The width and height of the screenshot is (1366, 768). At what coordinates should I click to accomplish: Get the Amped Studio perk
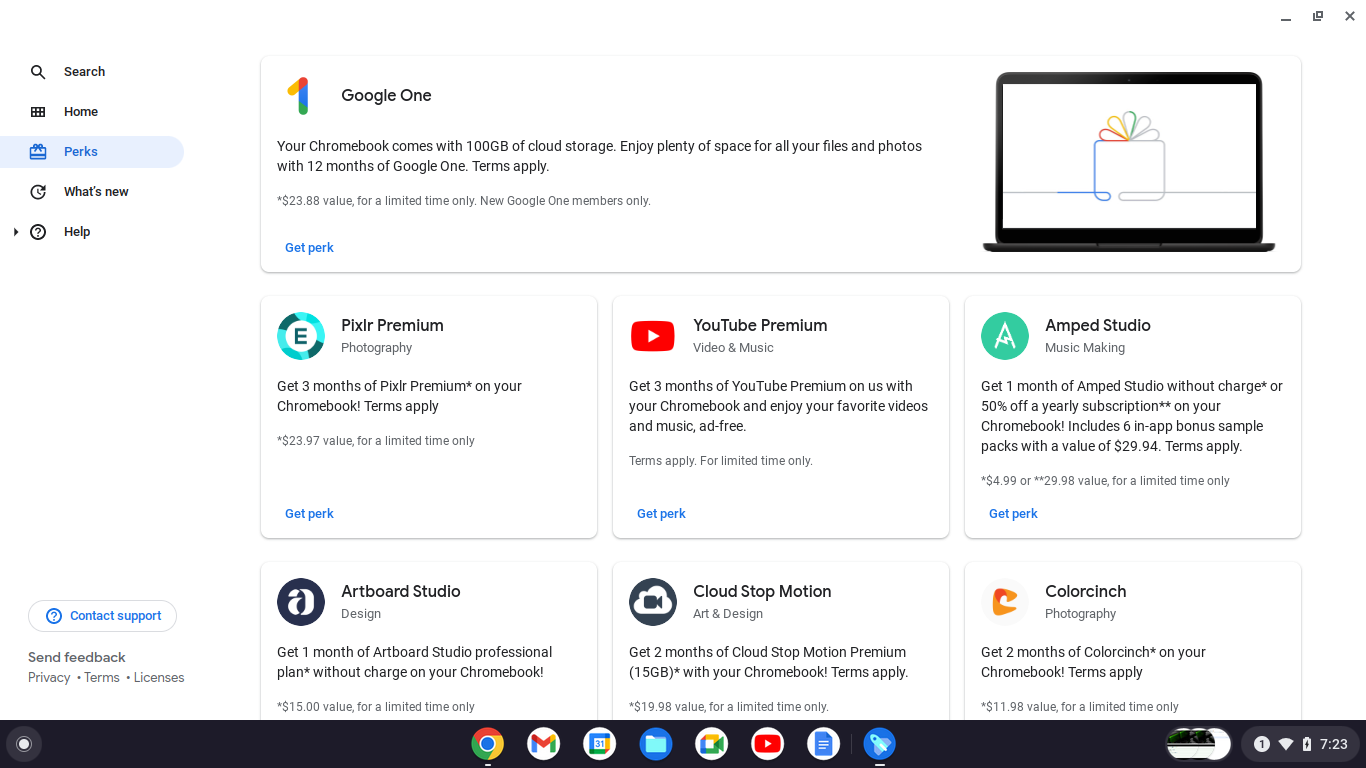[x=1013, y=514]
